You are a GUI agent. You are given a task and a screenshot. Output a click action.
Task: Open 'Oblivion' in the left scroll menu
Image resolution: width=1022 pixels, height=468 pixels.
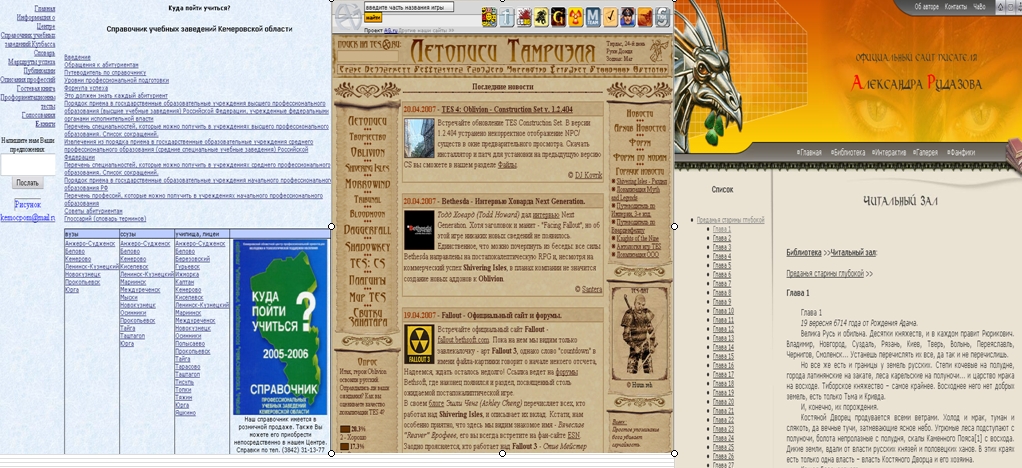click(x=367, y=152)
